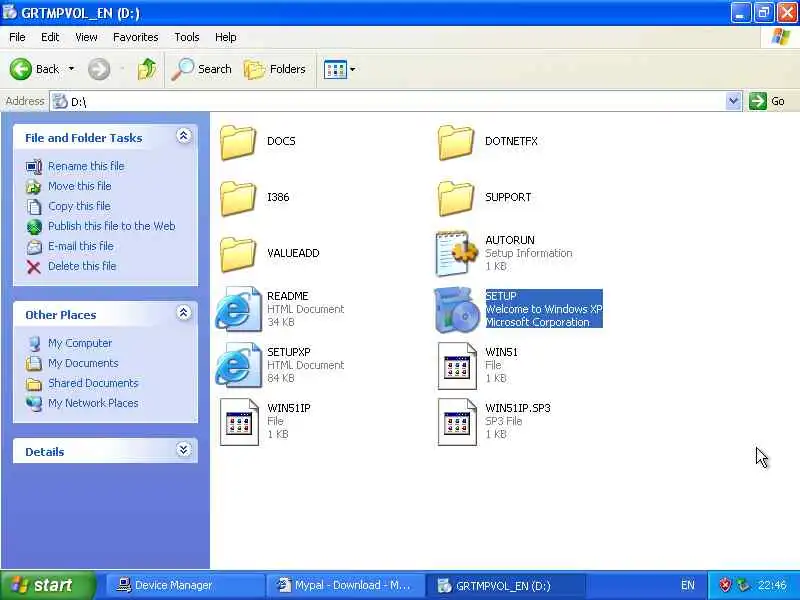This screenshot has width=800, height=600.
Task: Click GRTMPVOL_EN taskbar button
Action: [x=505, y=585]
